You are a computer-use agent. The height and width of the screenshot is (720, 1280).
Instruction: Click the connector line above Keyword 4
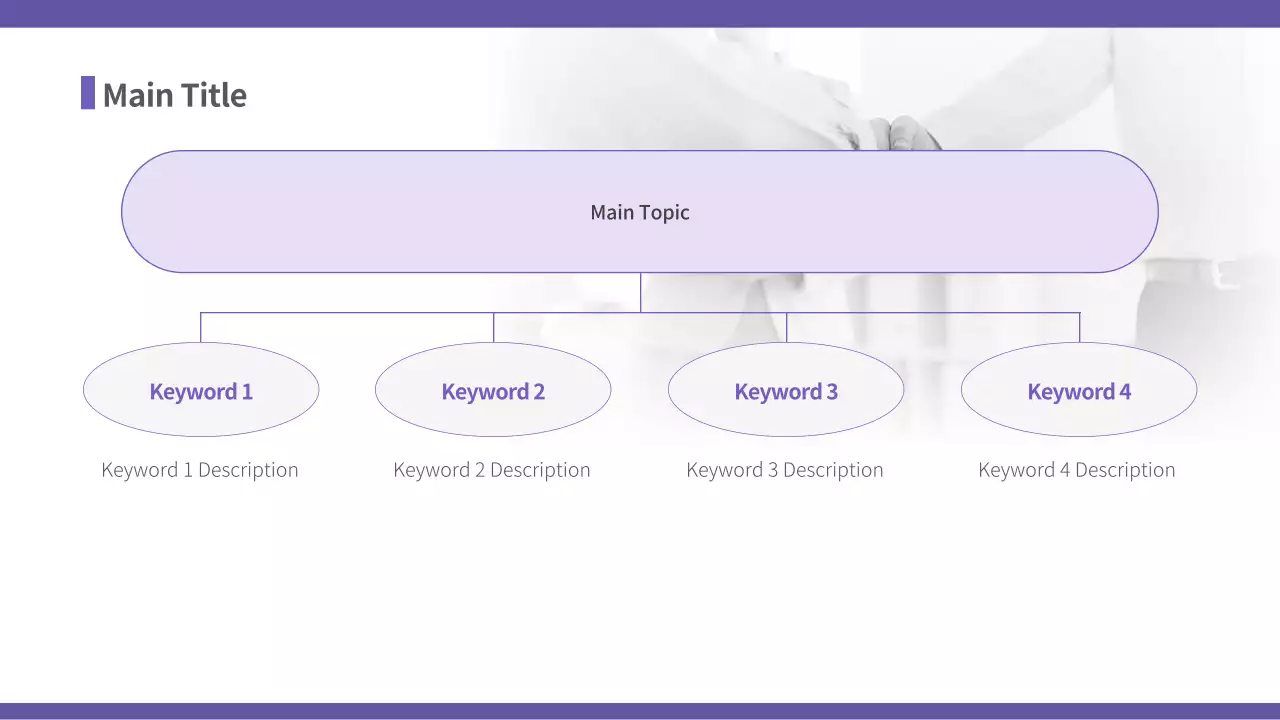tap(1079, 328)
